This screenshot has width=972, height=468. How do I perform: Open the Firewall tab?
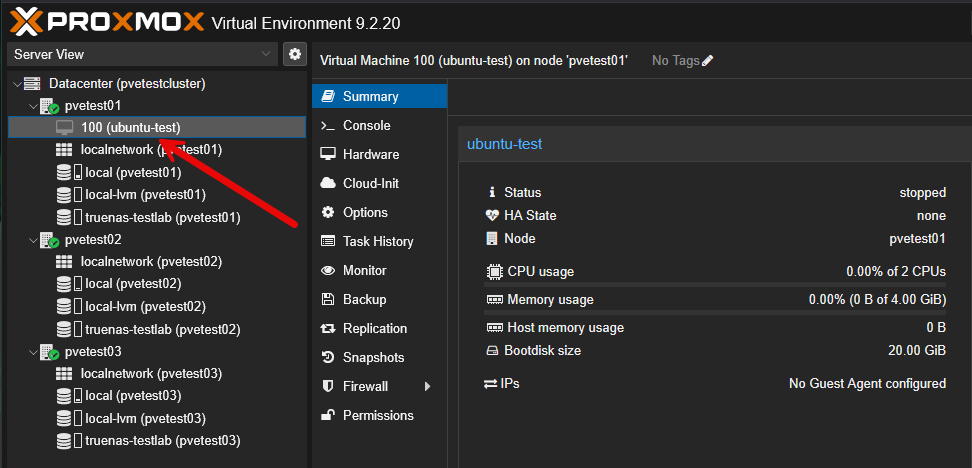coord(379,387)
